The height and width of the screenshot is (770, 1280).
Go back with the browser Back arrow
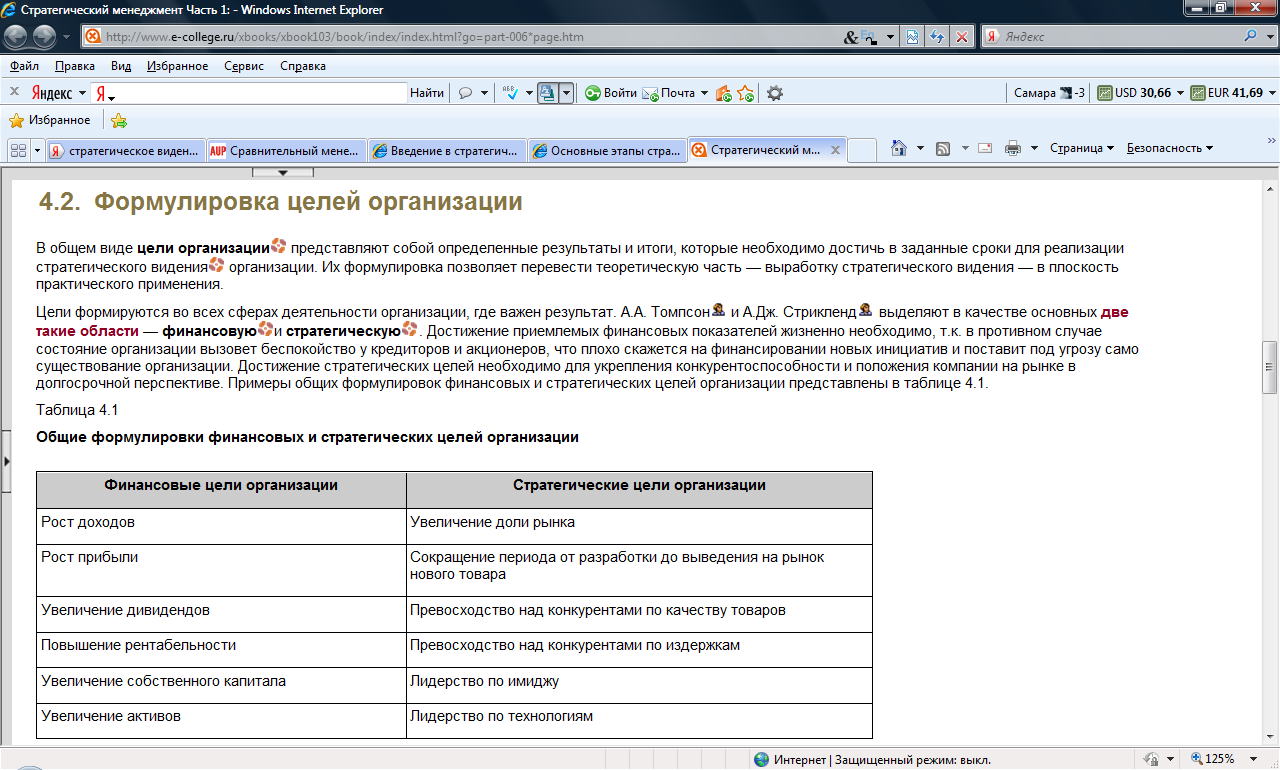17,37
